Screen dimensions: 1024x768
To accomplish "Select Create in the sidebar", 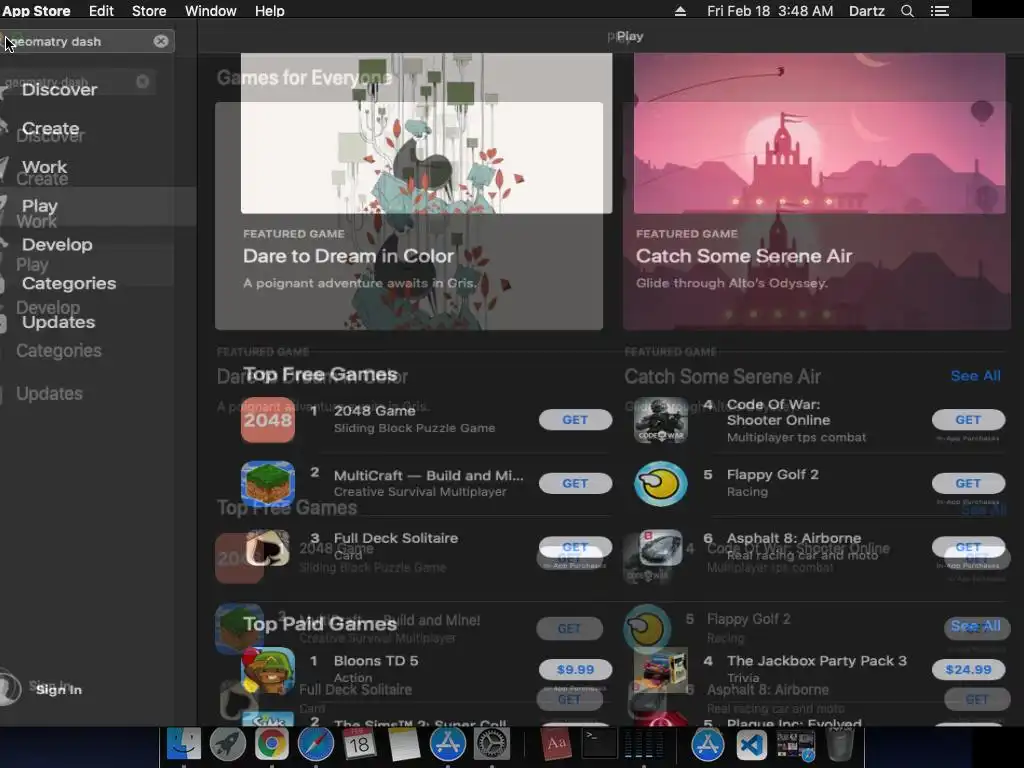I will tap(50, 128).
